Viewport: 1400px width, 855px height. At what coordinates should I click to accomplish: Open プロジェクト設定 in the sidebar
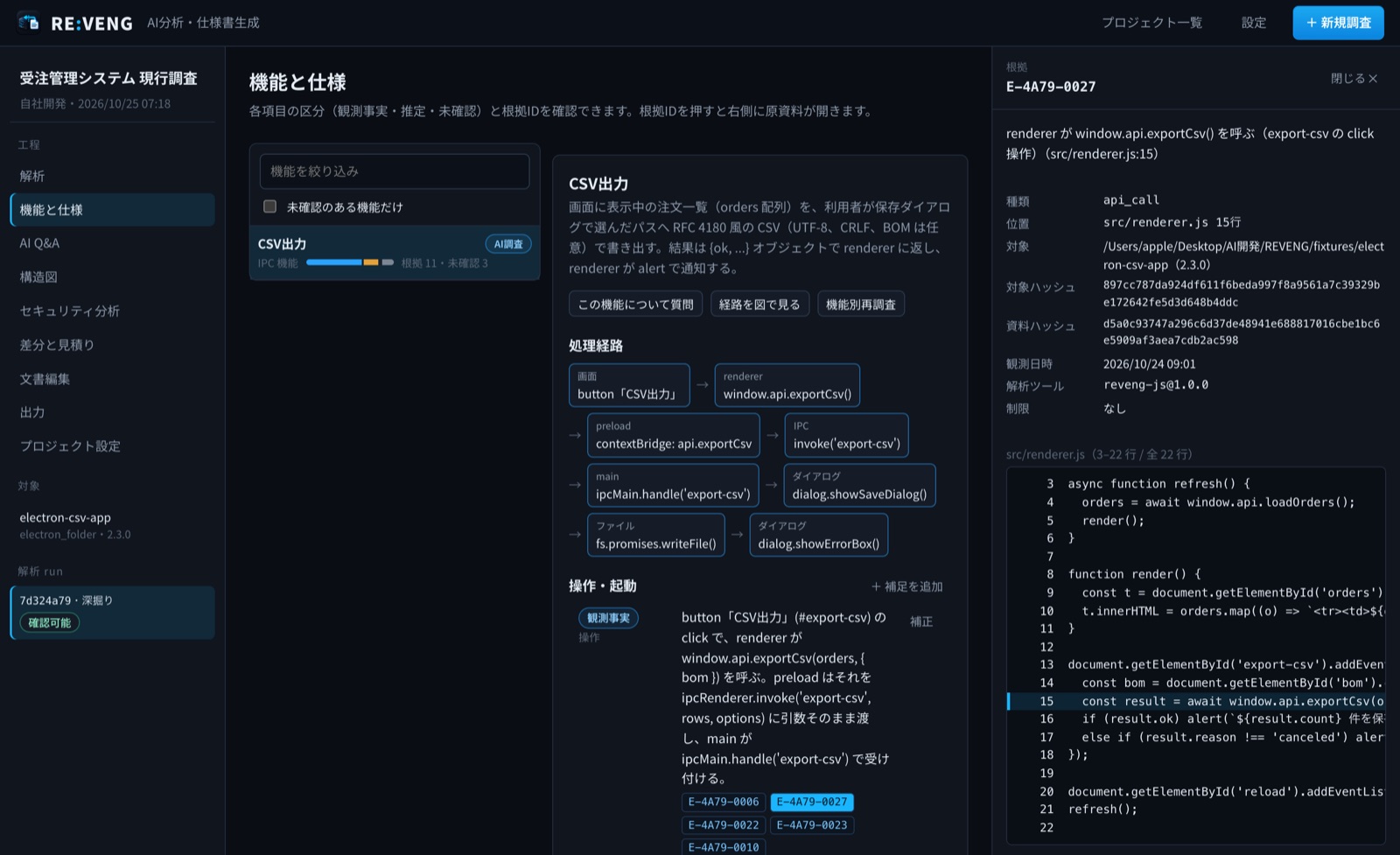coord(112,446)
